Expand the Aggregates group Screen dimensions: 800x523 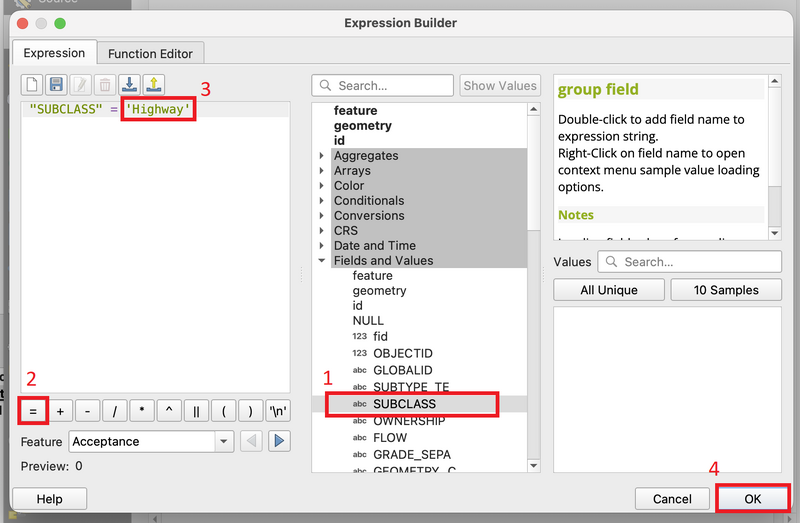(x=321, y=156)
